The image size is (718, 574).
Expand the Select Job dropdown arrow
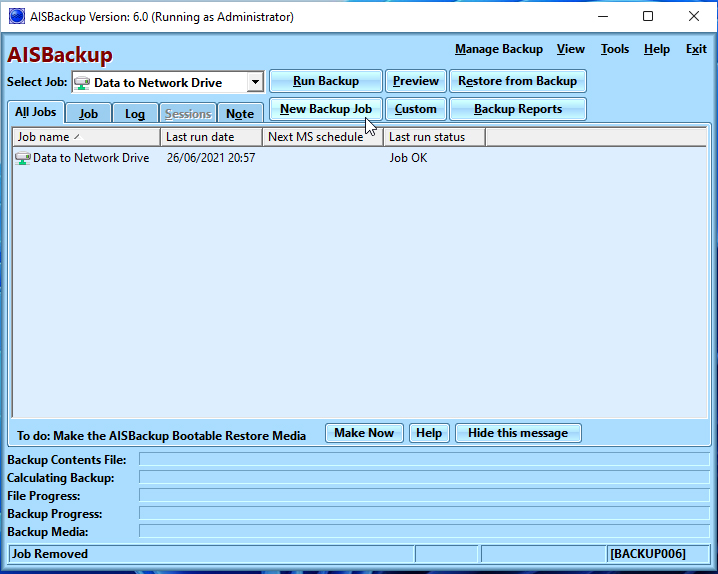[255, 83]
